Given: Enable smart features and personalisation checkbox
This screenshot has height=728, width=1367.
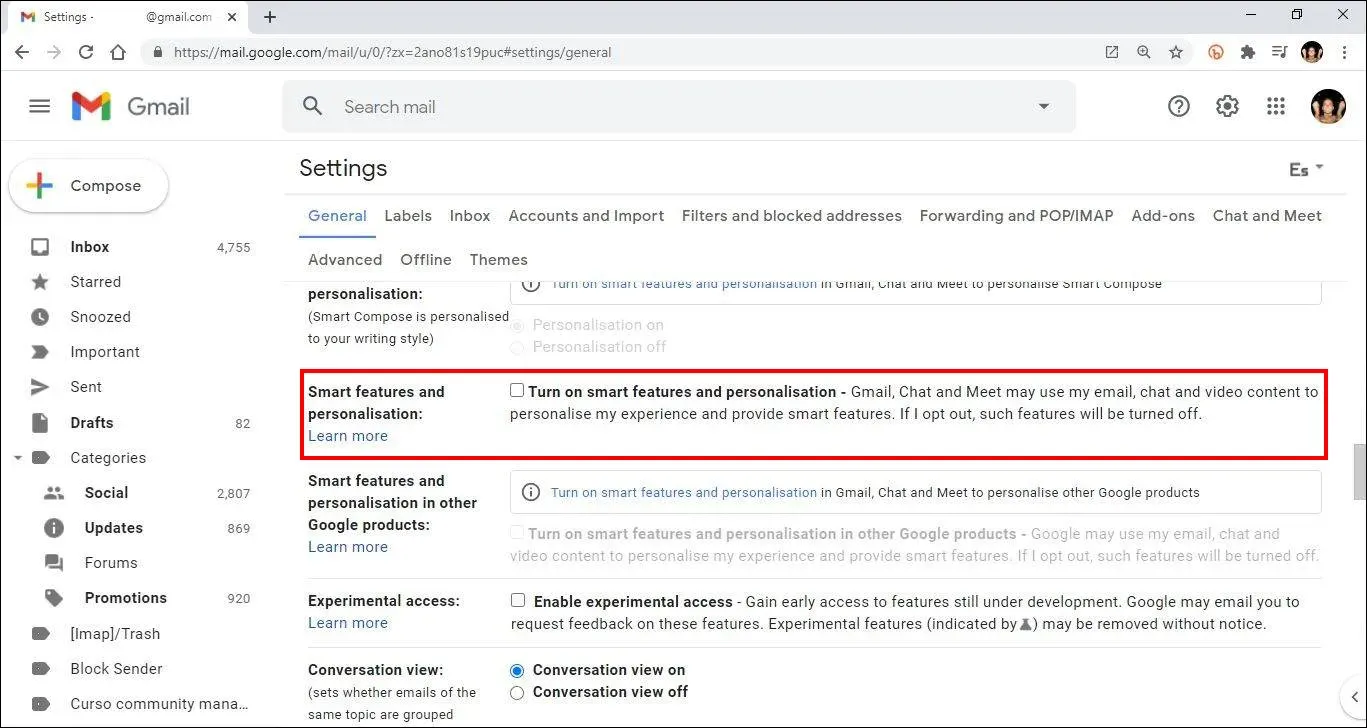Looking at the screenshot, I should [517, 391].
